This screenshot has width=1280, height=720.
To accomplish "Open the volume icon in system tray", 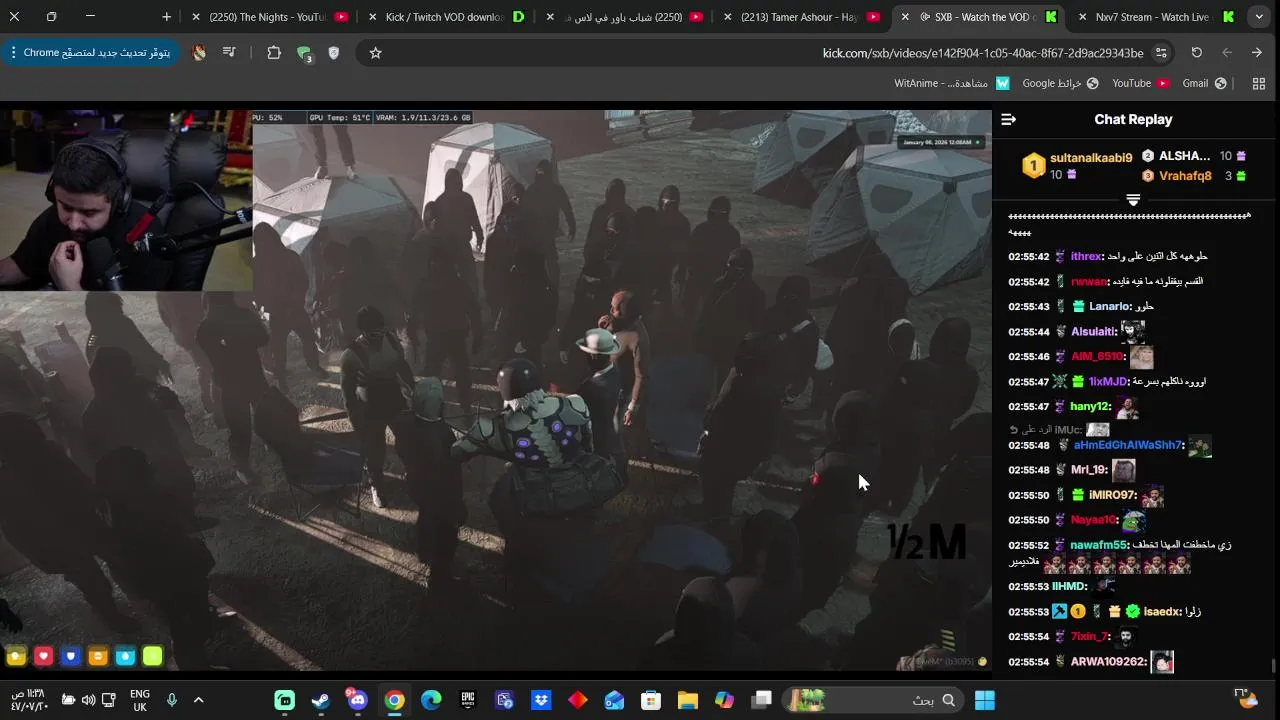I will point(88,700).
